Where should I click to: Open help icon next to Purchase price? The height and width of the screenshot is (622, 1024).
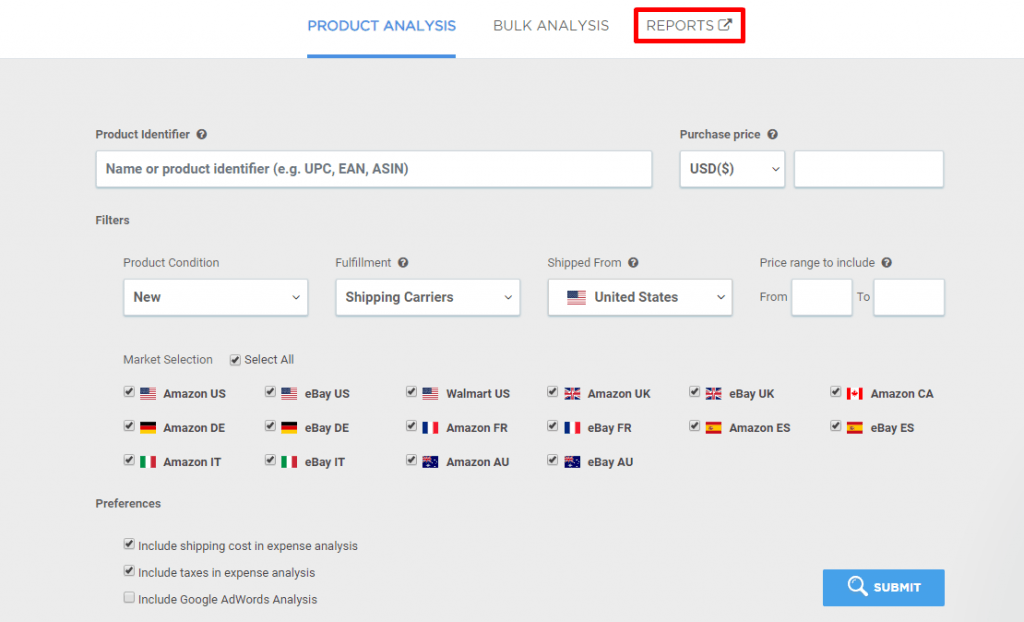(773, 134)
